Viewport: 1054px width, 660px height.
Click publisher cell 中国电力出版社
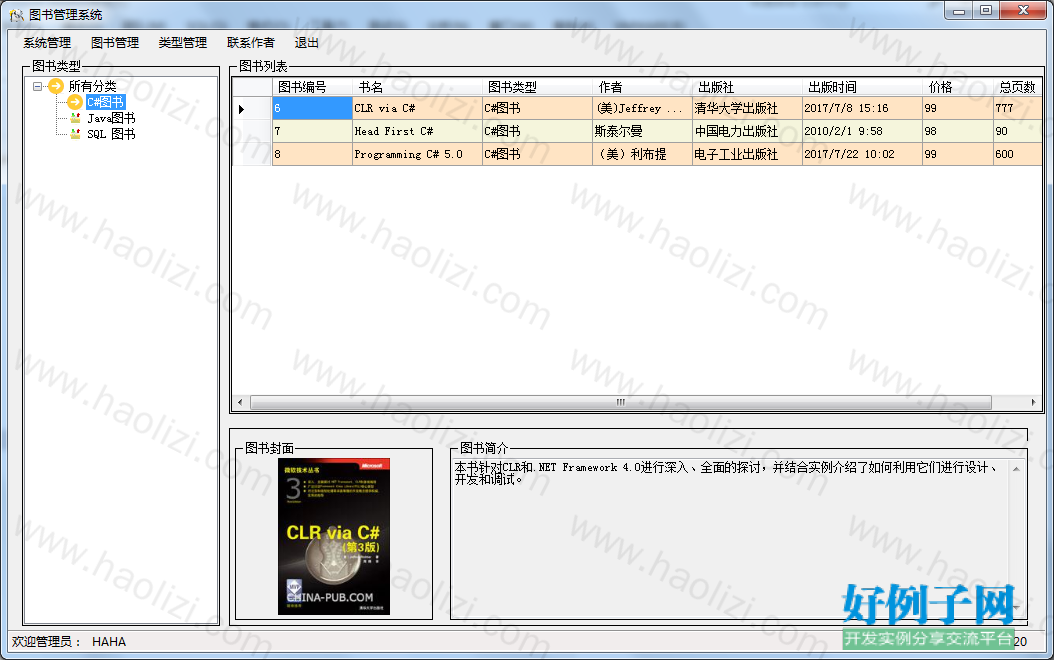[747, 131]
